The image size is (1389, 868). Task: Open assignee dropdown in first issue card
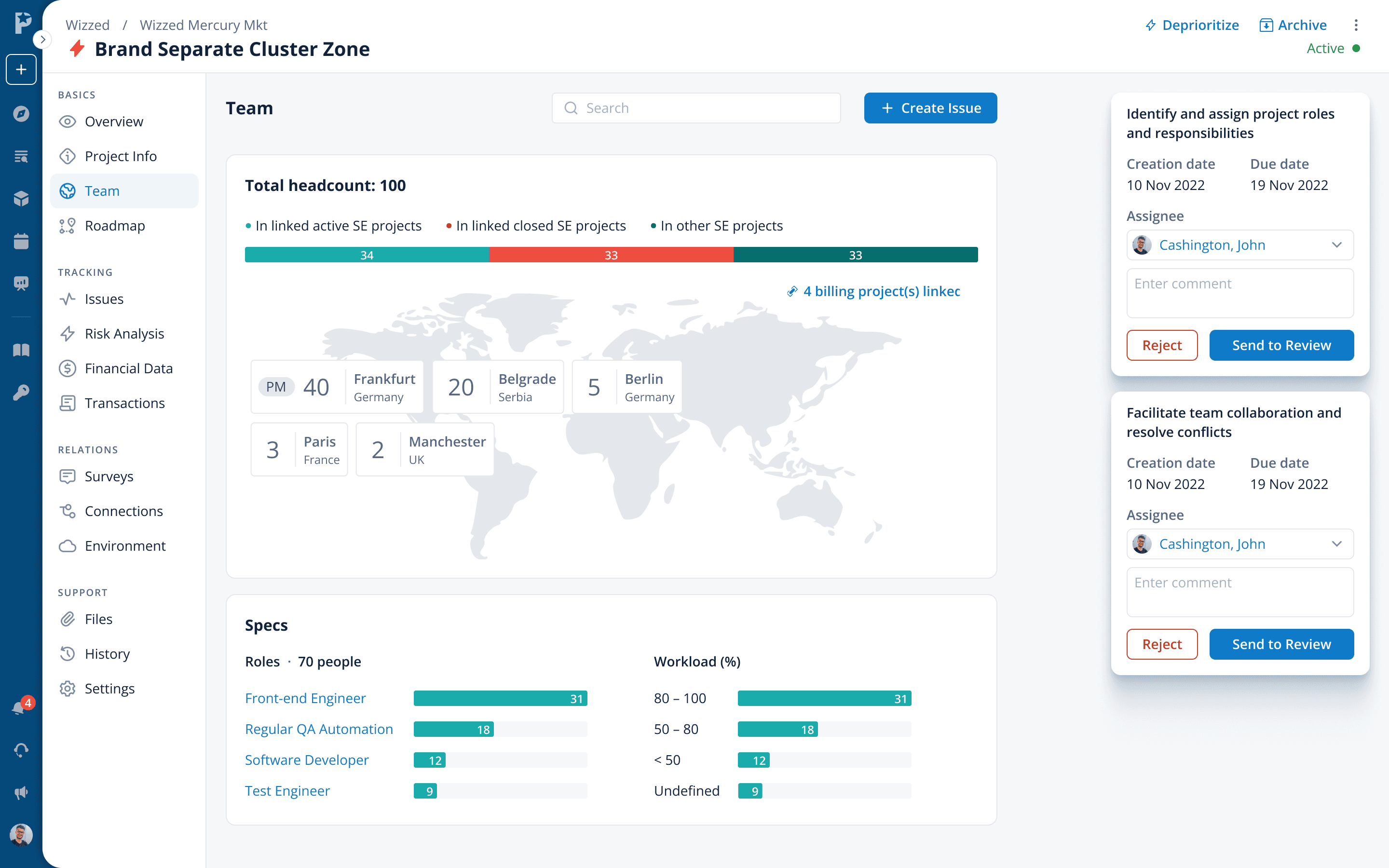[x=1240, y=245]
